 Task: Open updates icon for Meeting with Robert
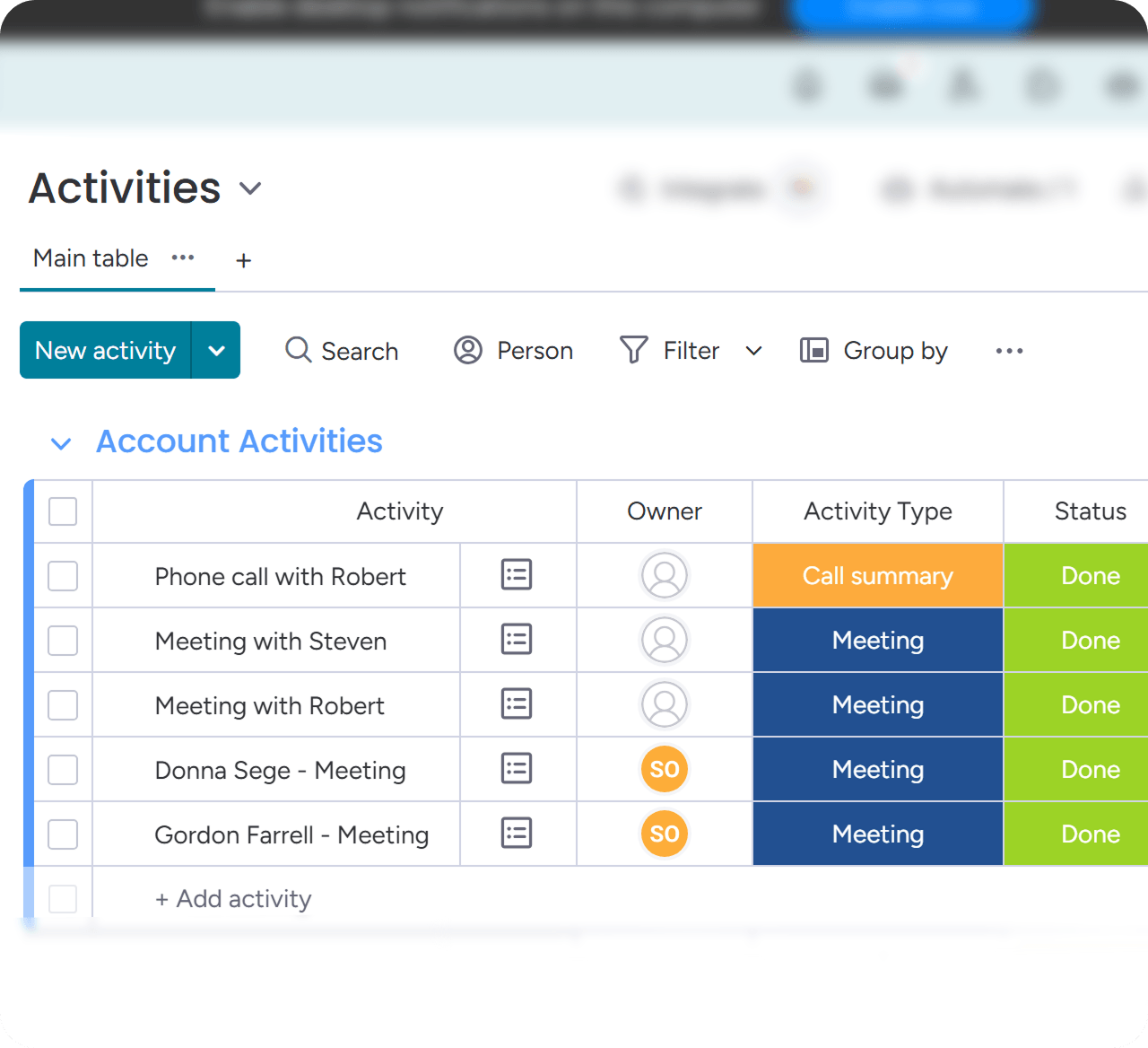pos(517,704)
